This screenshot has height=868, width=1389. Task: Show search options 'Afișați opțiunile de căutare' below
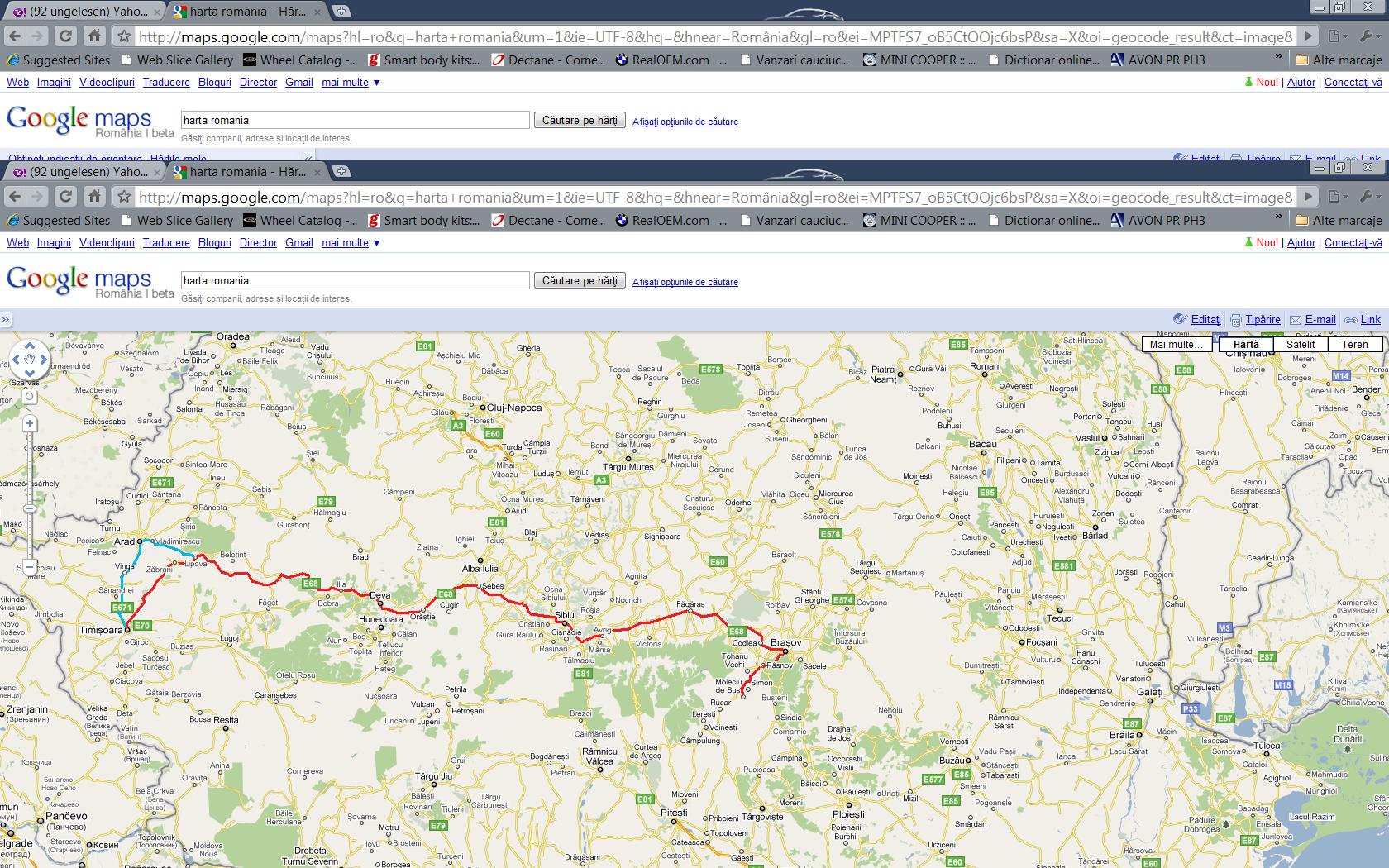pyautogui.click(x=685, y=282)
